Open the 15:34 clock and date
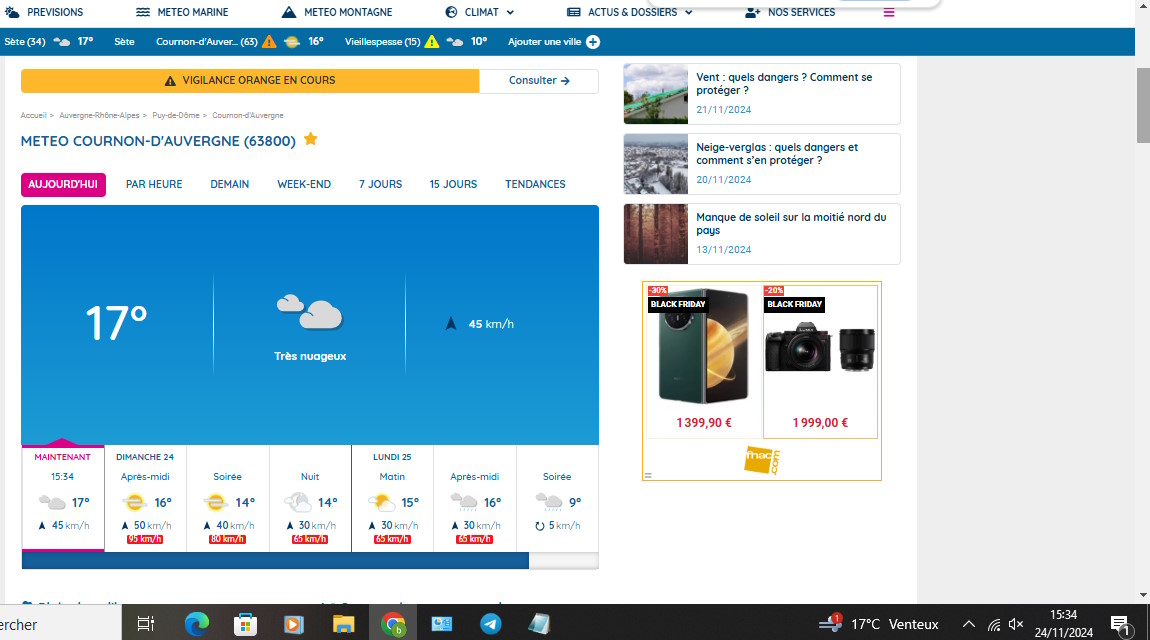Viewport: 1150px width, 640px height. pos(1063,623)
